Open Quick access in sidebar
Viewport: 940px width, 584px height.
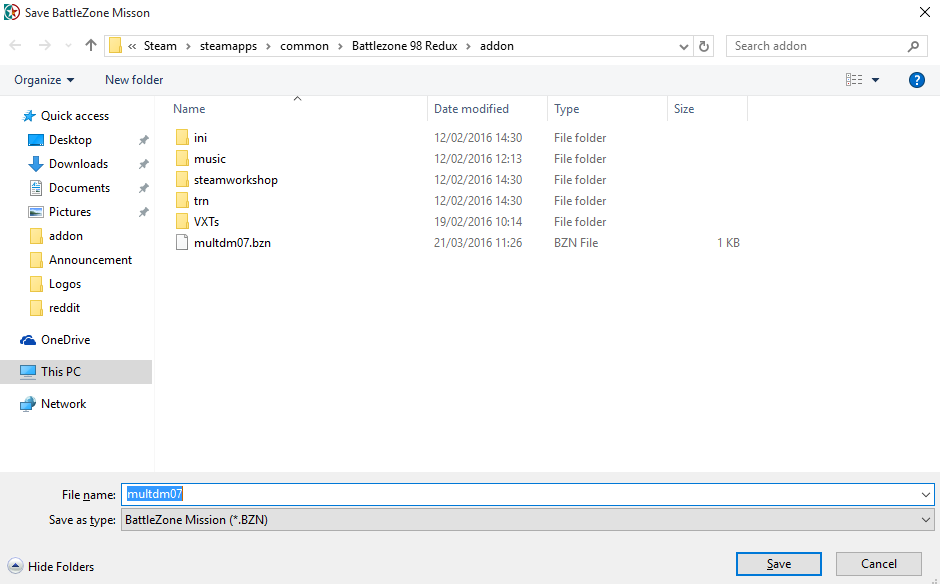click(x=75, y=116)
